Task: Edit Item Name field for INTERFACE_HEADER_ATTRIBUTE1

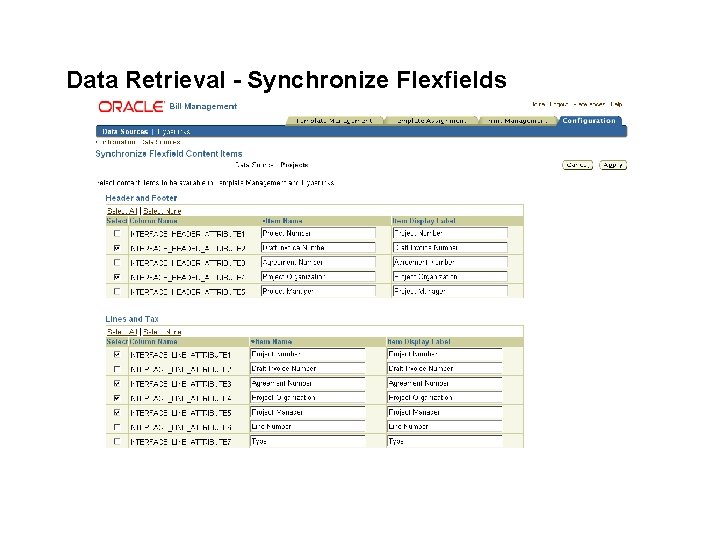Action: coord(318,233)
